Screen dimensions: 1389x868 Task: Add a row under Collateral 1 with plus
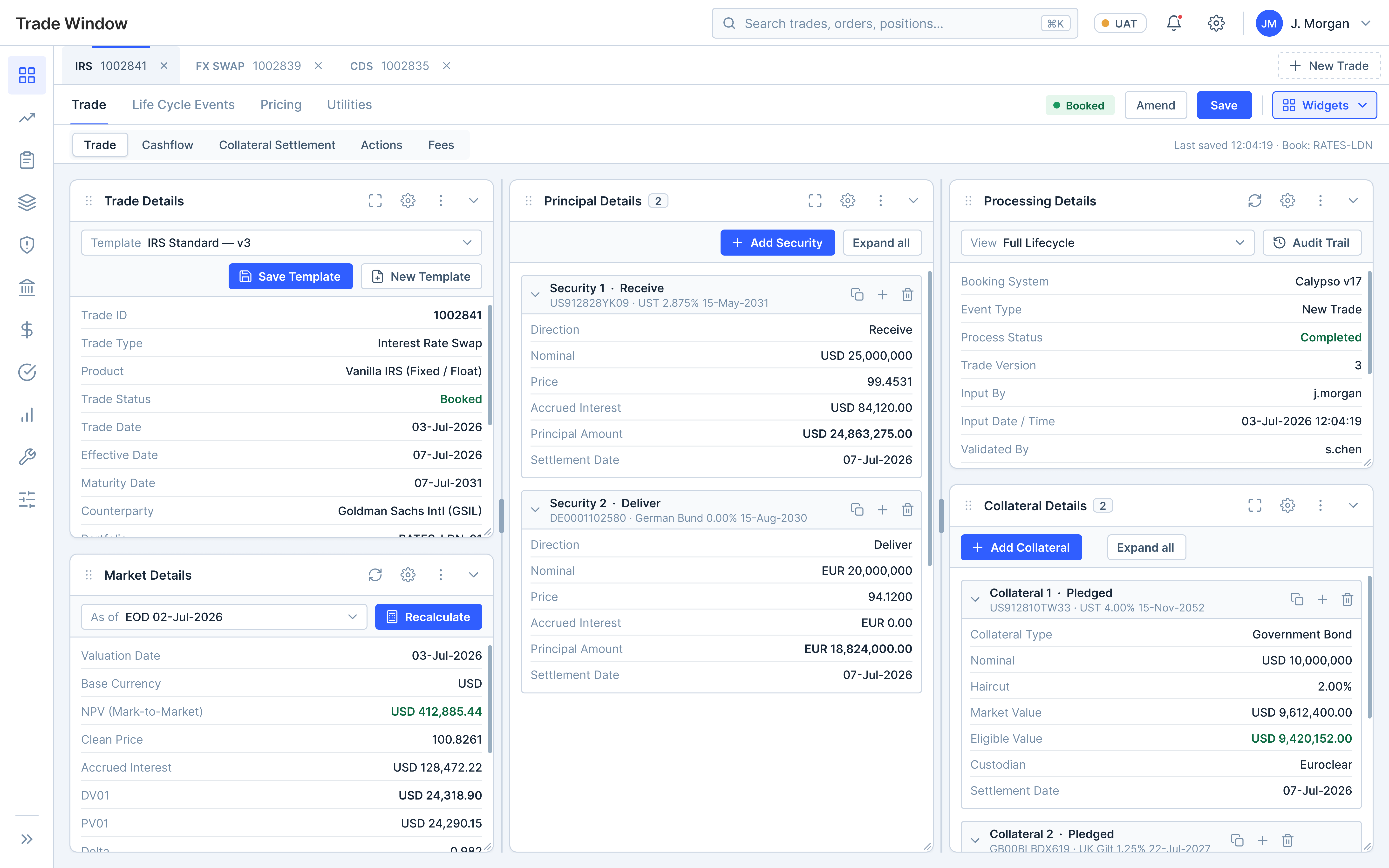(x=1322, y=599)
